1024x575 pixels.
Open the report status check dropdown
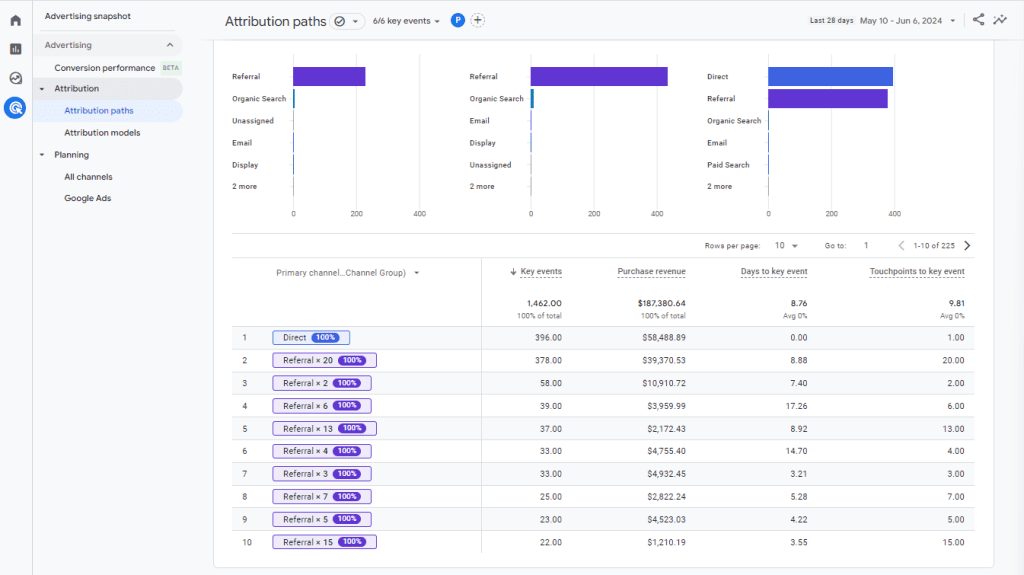[x=347, y=21]
